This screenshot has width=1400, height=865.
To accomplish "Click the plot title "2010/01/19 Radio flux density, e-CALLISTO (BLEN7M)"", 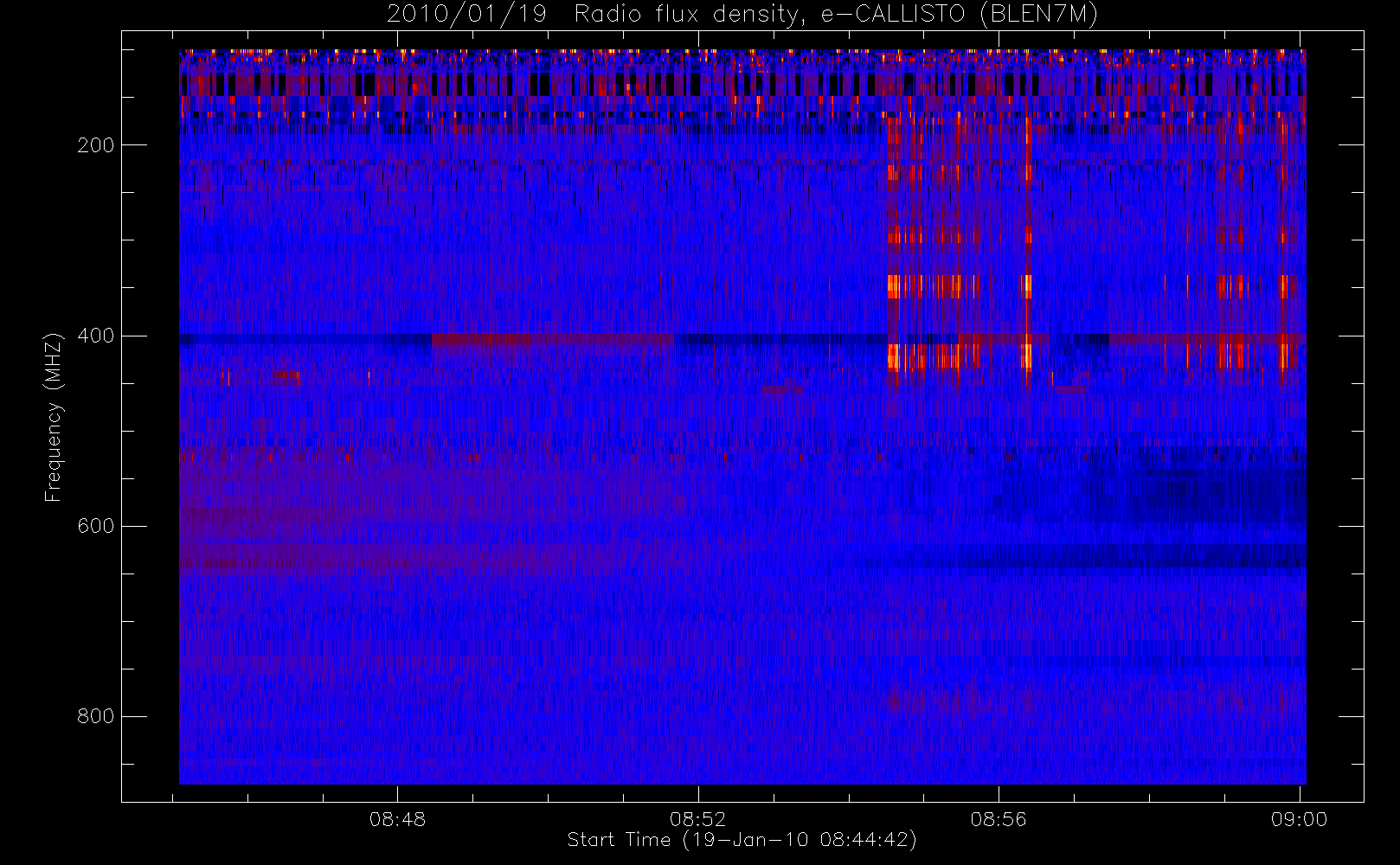I will tap(742, 15).
